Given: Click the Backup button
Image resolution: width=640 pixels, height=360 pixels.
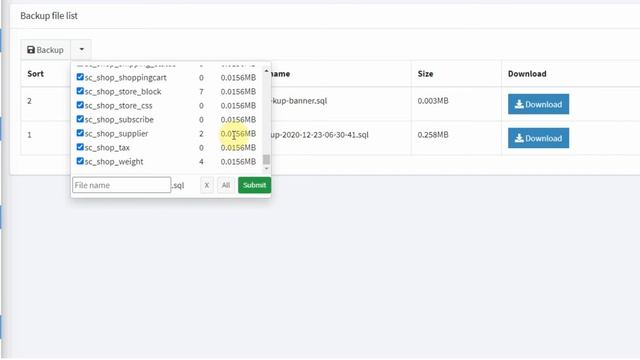Looking at the screenshot, I should point(45,50).
